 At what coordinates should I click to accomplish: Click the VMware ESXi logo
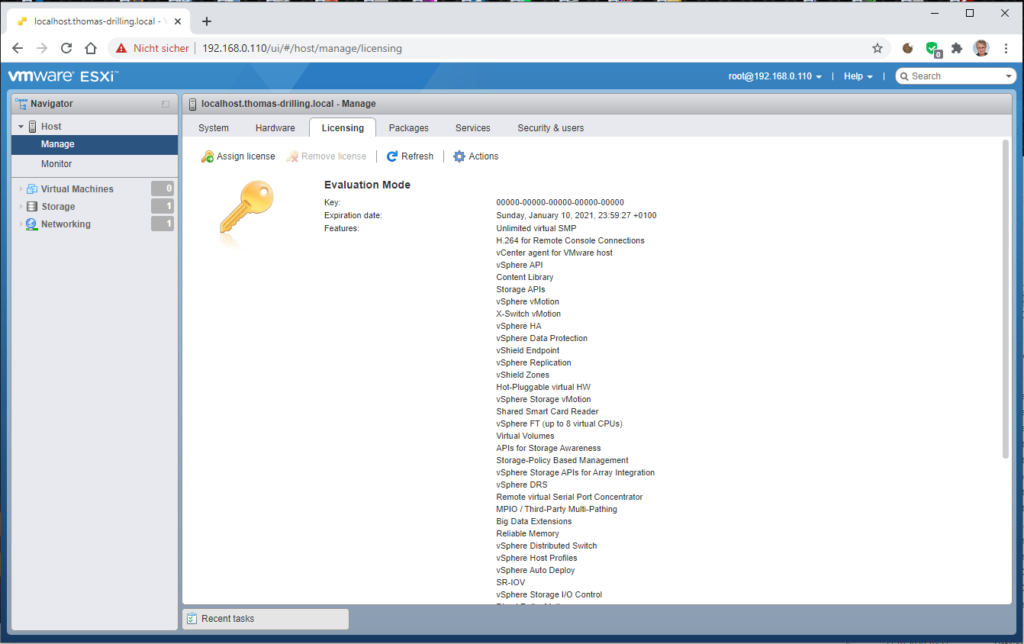(x=62, y=76)
